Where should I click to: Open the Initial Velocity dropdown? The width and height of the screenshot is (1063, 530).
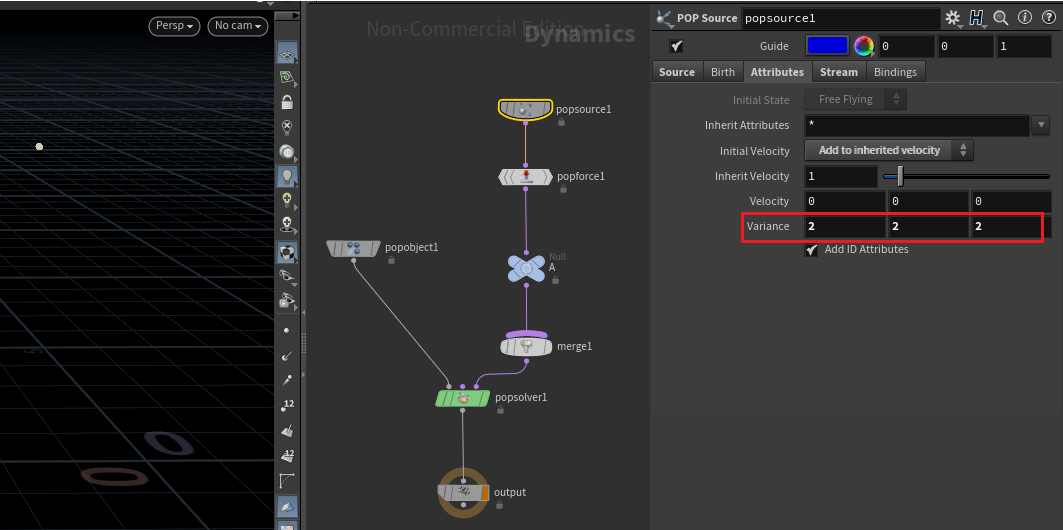[889, 150]
